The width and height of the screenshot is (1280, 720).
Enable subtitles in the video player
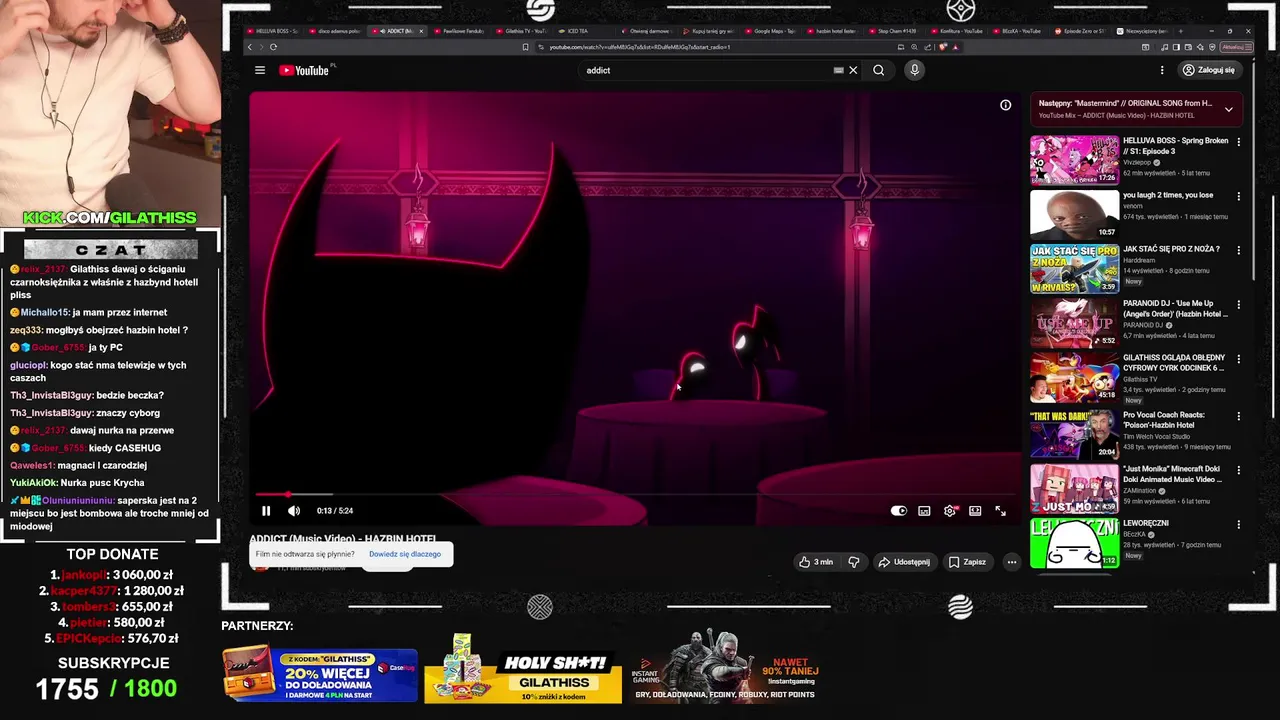924,511
